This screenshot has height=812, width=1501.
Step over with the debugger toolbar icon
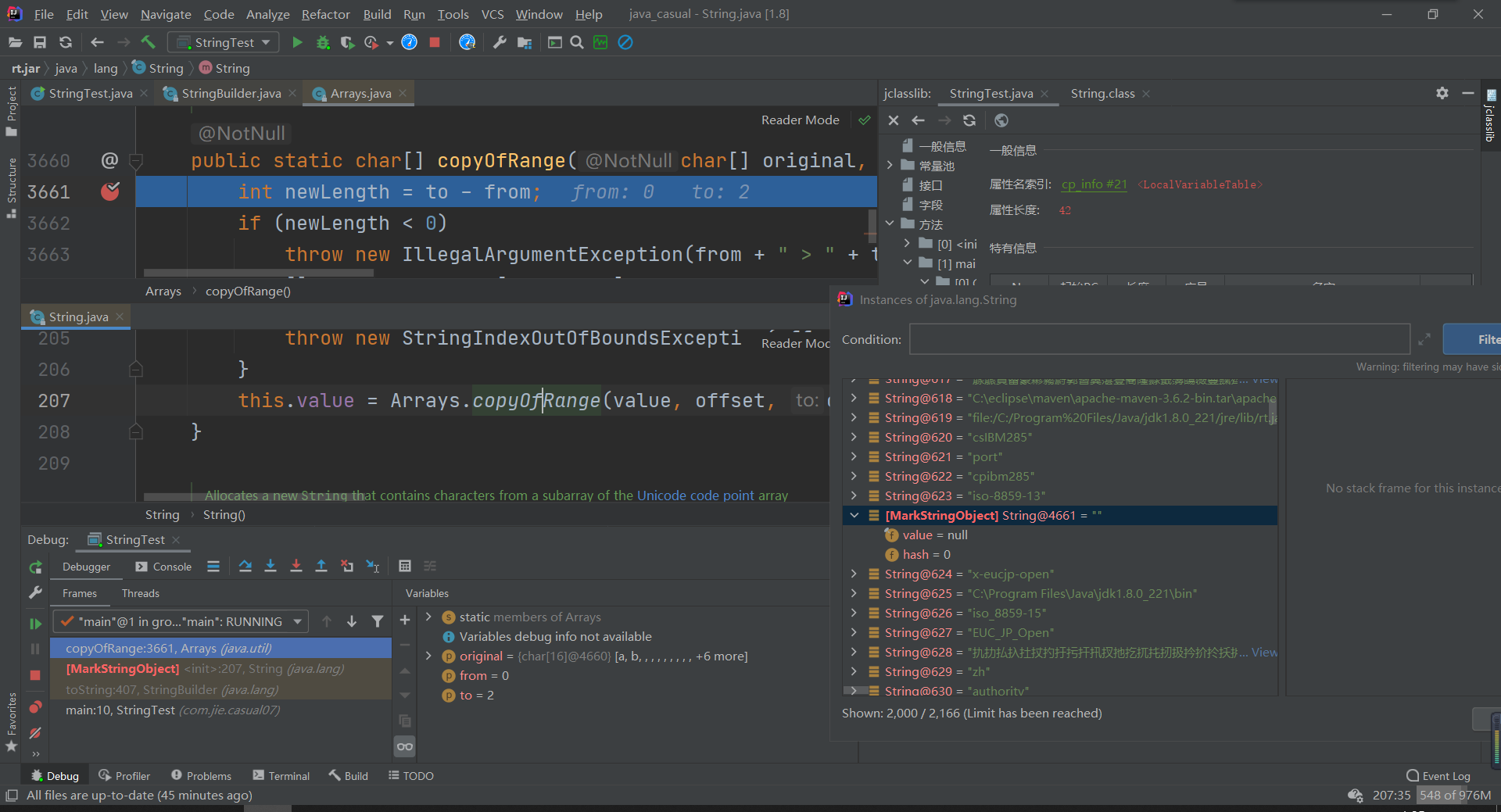point(245,566)
